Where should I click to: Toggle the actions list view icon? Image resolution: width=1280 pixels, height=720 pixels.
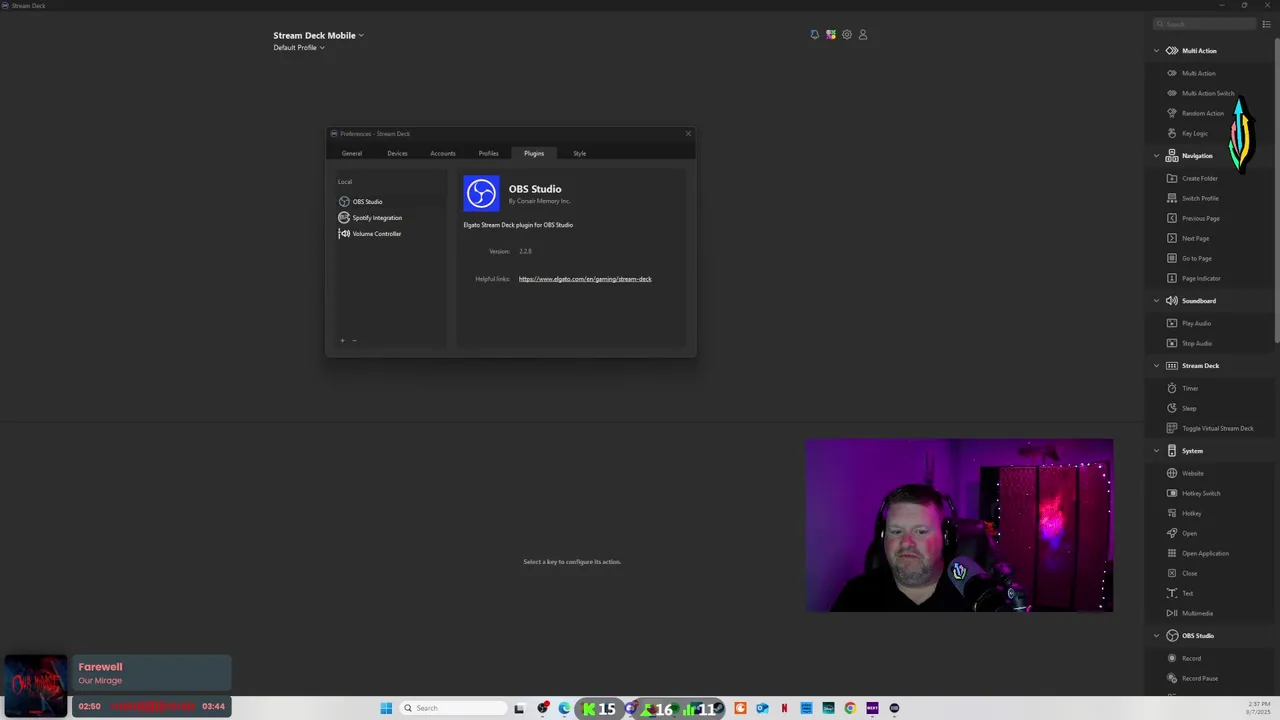coord(1266,24)
